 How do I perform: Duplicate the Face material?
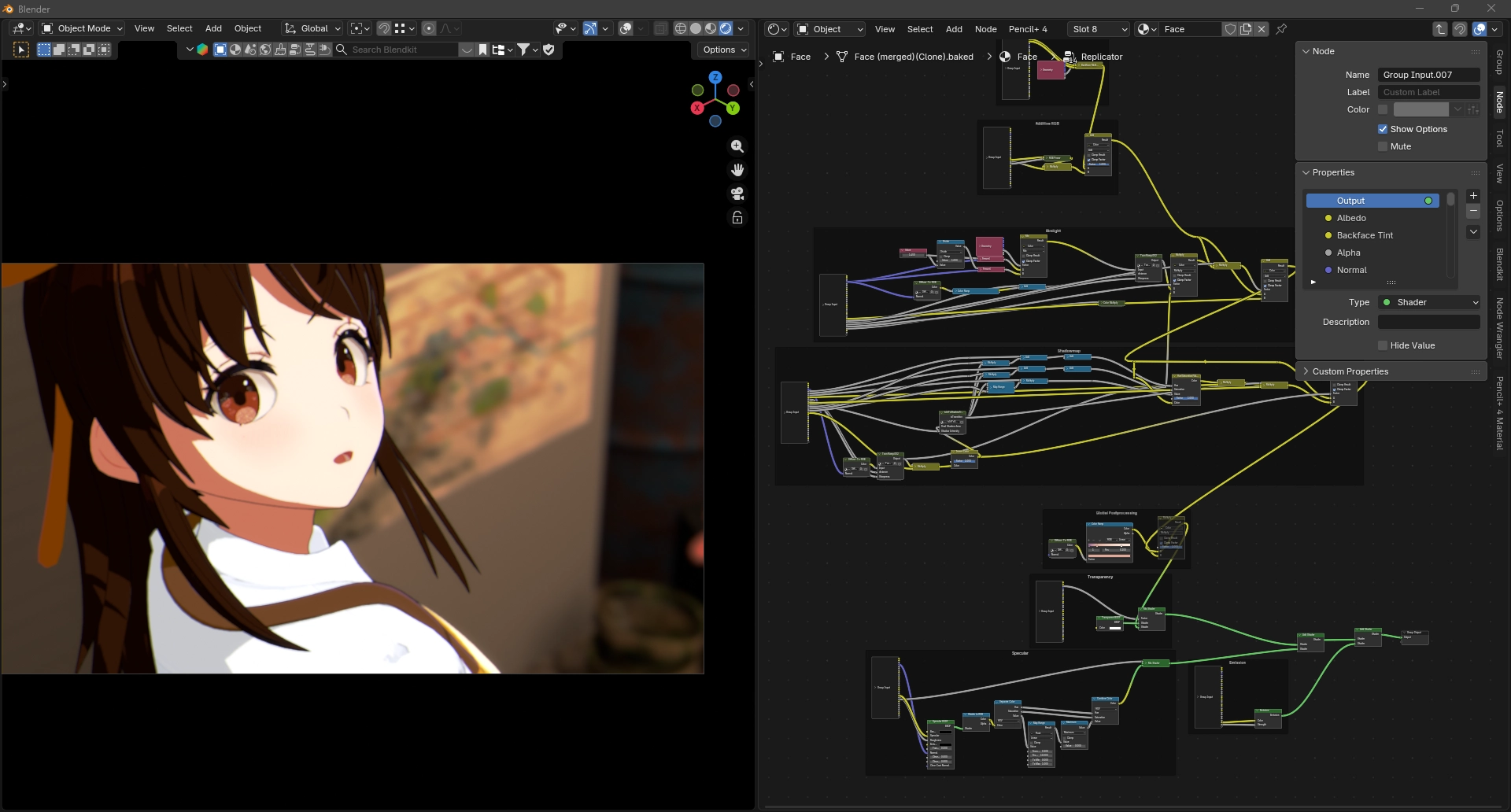(x=1246, y=29)
